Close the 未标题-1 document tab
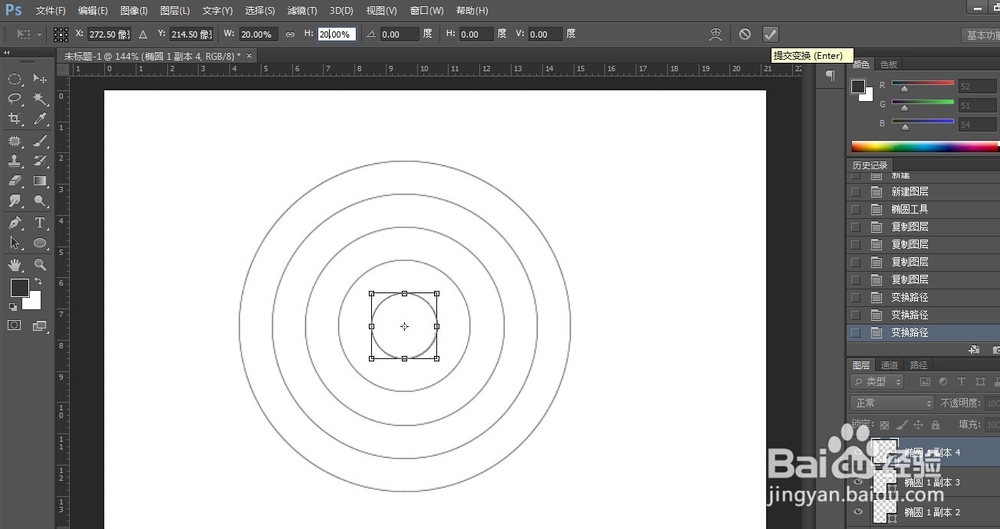 tap(249, 56)
